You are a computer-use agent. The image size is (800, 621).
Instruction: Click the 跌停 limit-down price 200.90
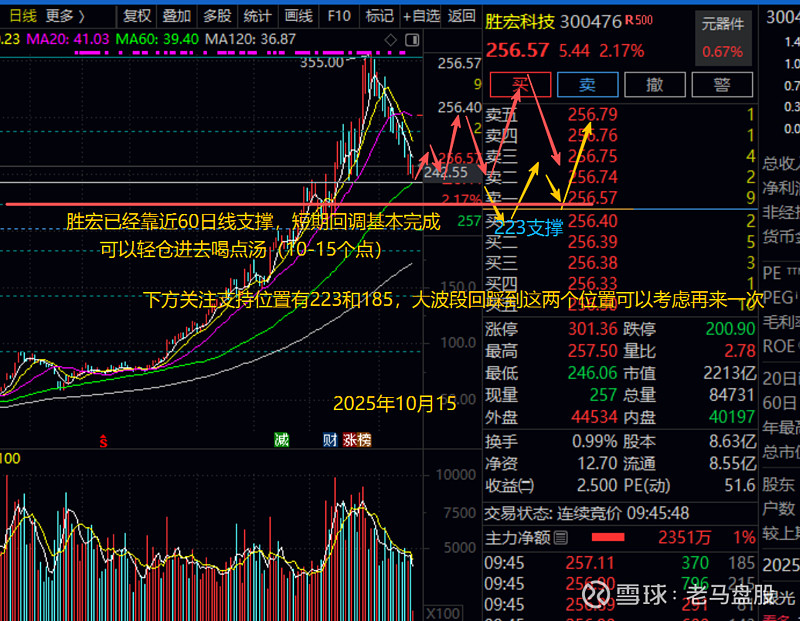[730, 329]
